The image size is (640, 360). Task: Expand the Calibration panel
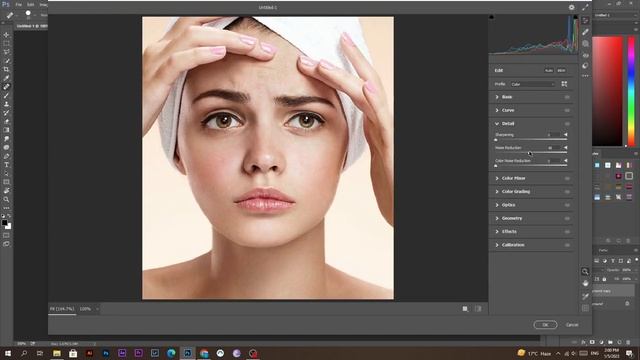(497, 245)
